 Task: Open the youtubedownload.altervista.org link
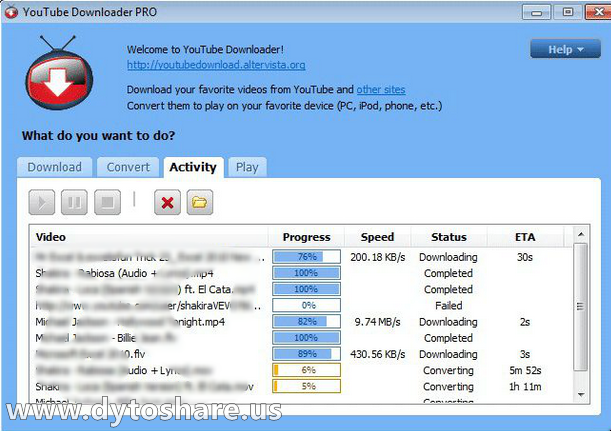(216, 65)
